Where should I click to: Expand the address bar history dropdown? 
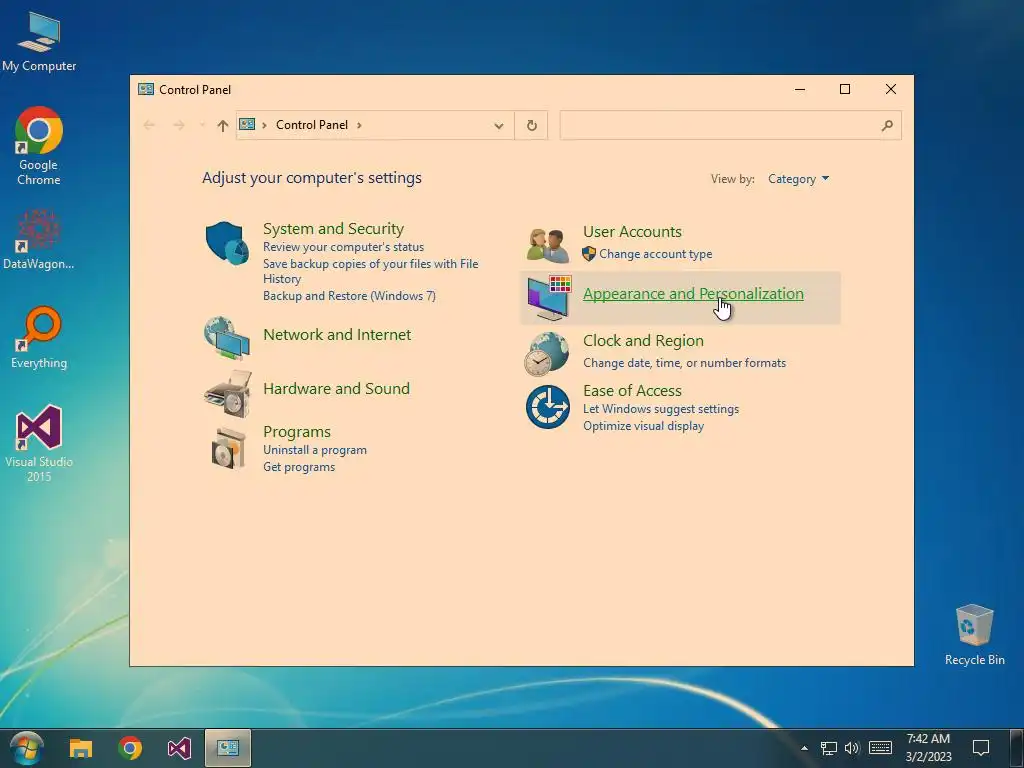(x=499, y=125)
